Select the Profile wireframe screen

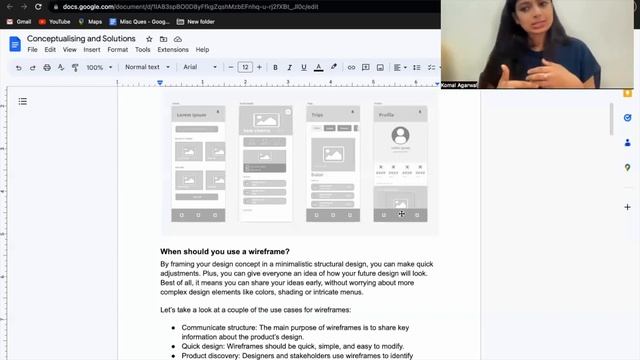(400, 164)
